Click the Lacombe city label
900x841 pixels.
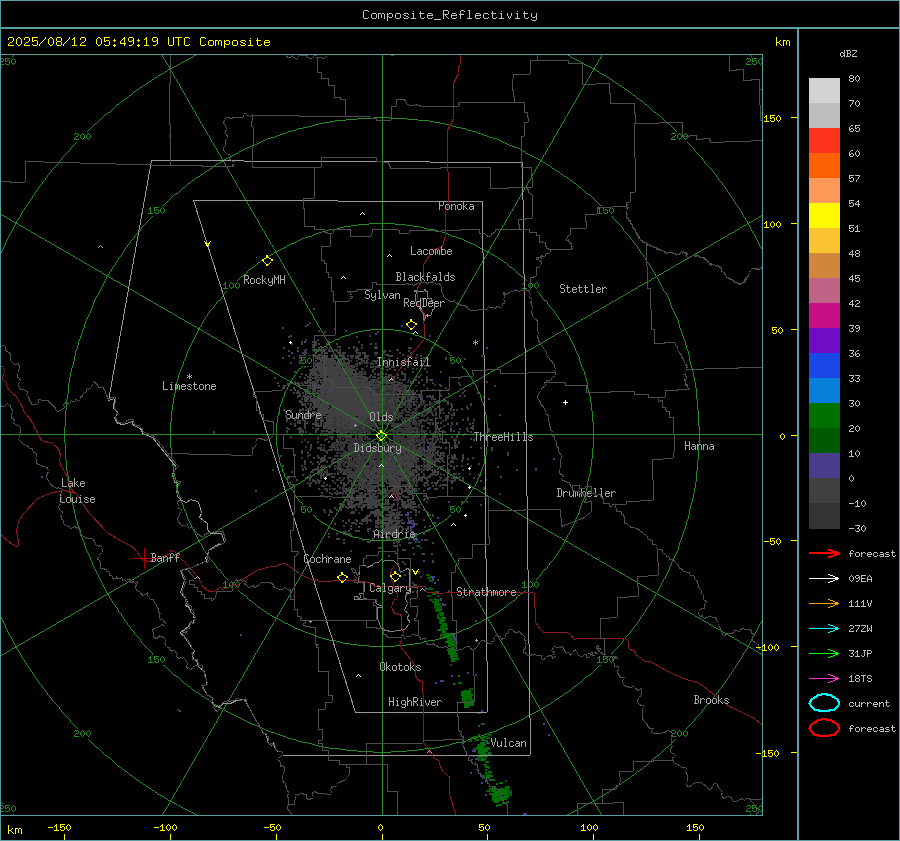(x=431, y=251)
